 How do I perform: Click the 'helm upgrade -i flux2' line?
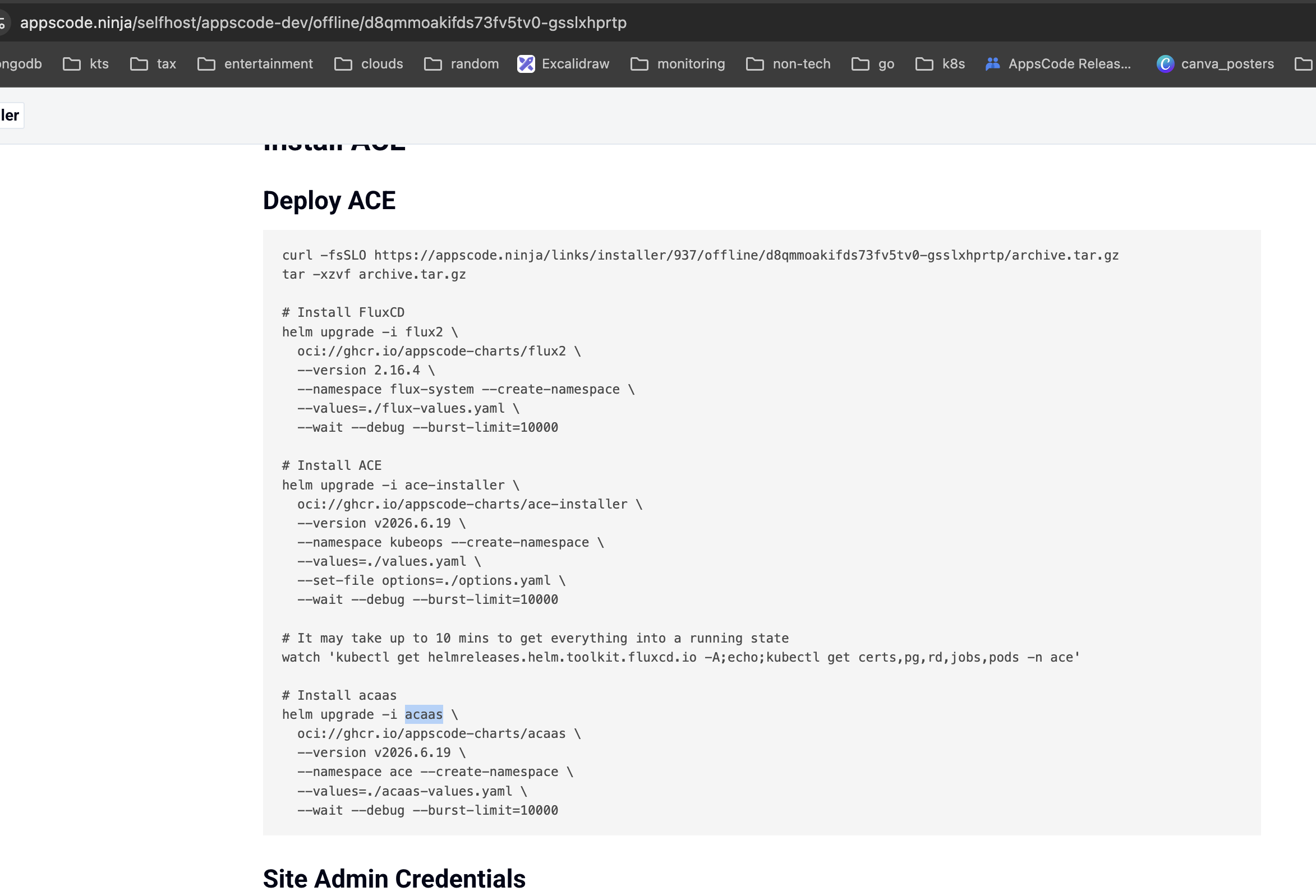click(370, 332)
